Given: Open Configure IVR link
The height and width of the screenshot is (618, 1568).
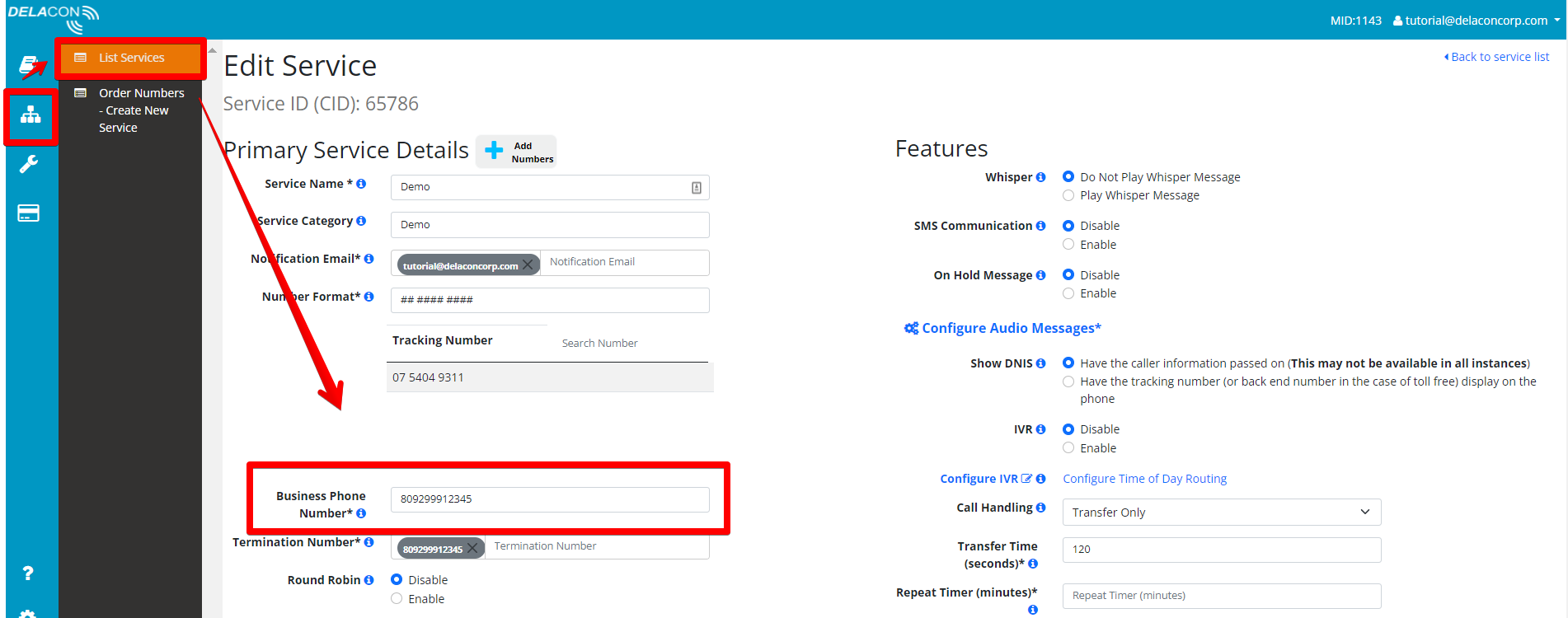Looking at the screenshot, I should pos(985,479).
